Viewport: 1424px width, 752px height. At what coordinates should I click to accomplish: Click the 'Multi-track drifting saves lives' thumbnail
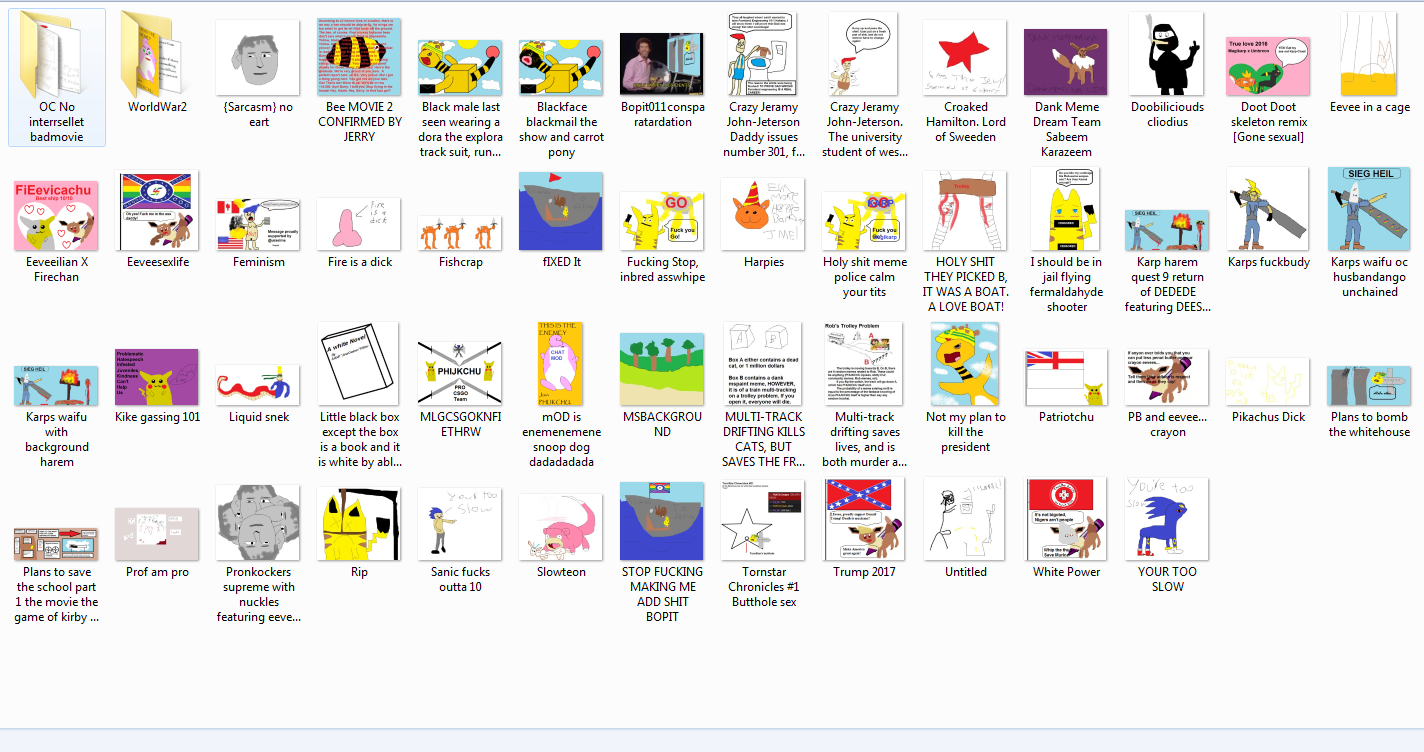coord(864,364)
